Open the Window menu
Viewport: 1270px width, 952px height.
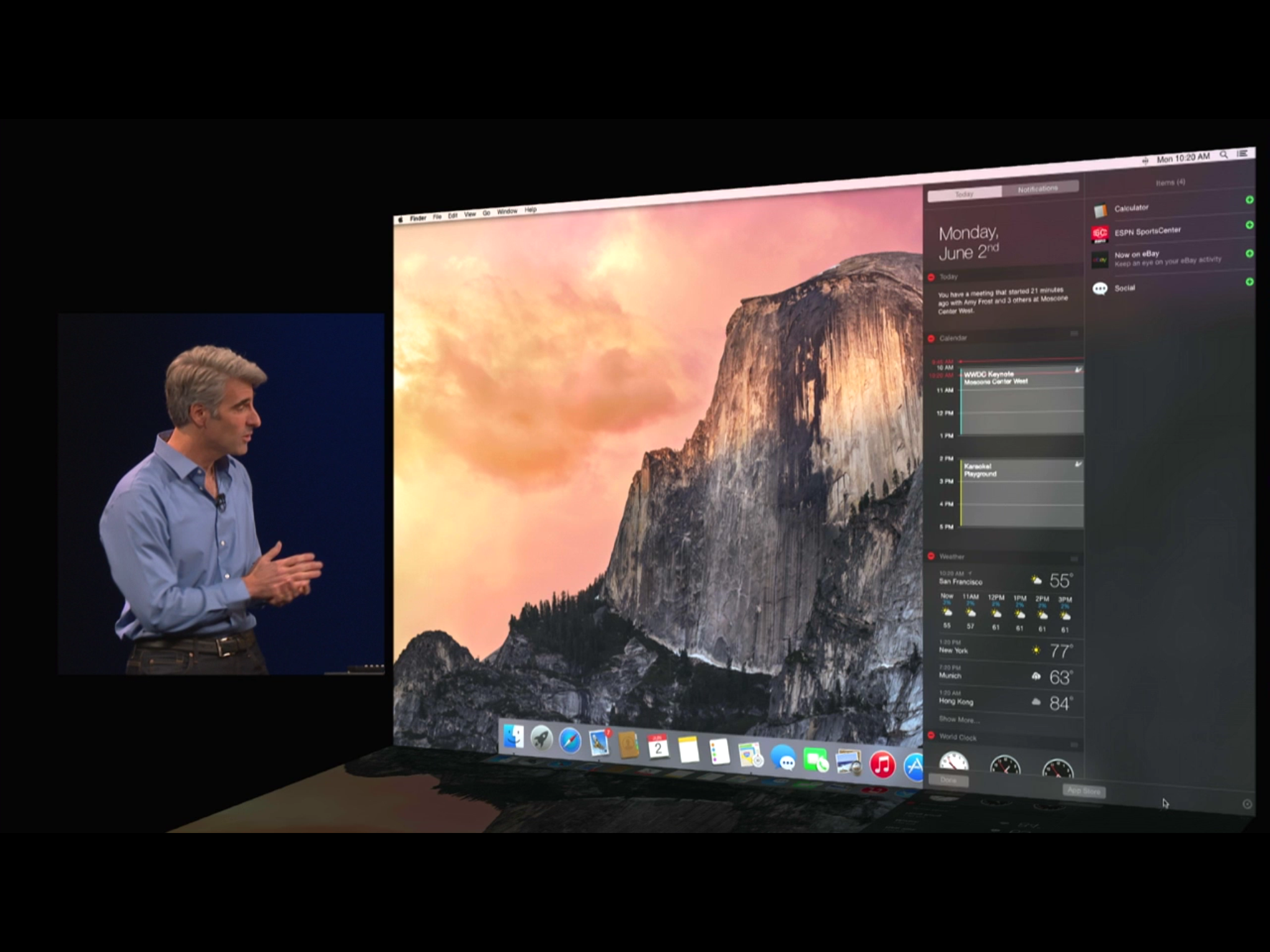point(507,212)
